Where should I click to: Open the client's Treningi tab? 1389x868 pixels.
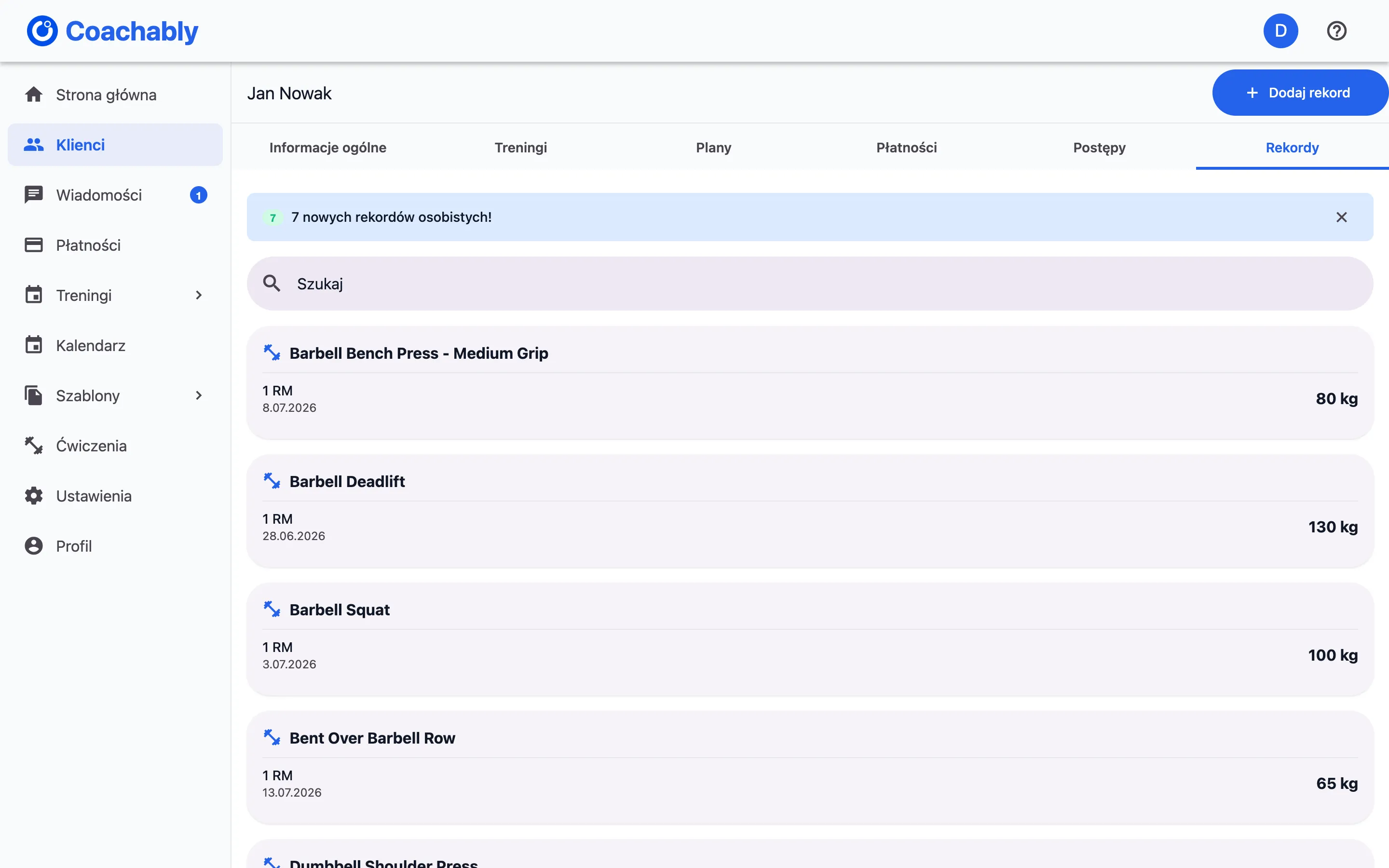[520, 148]
